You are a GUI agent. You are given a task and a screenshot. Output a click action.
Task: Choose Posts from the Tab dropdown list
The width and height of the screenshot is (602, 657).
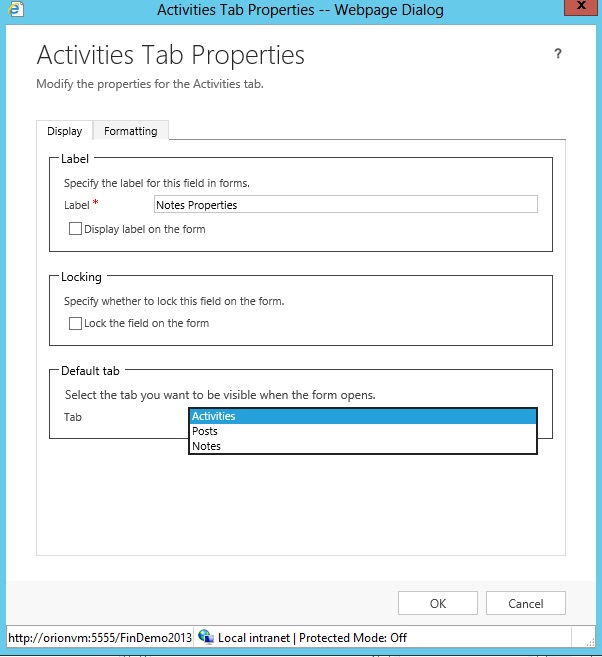pos(362,431)
